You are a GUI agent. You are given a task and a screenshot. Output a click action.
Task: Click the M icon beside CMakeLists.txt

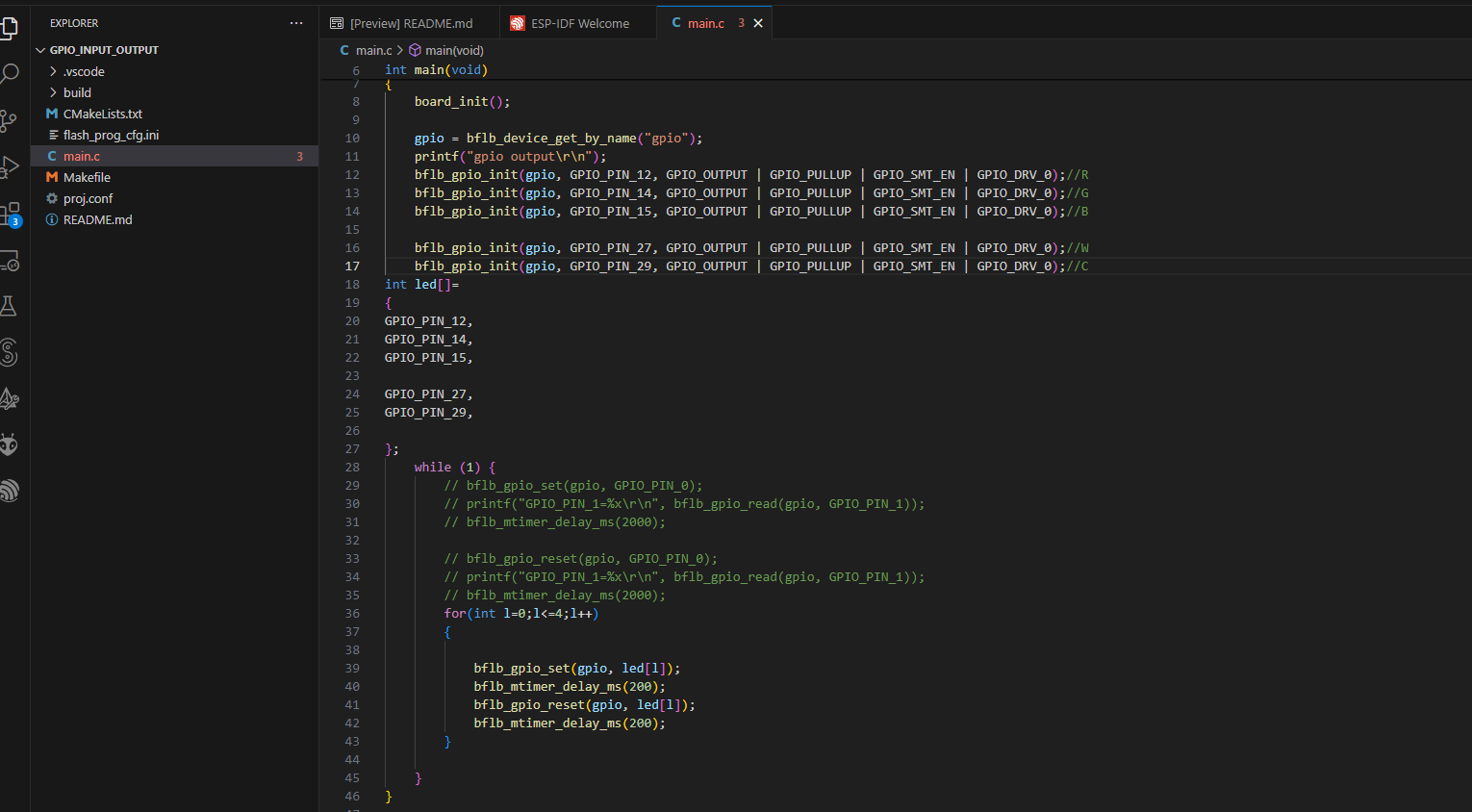coord(52,114)
